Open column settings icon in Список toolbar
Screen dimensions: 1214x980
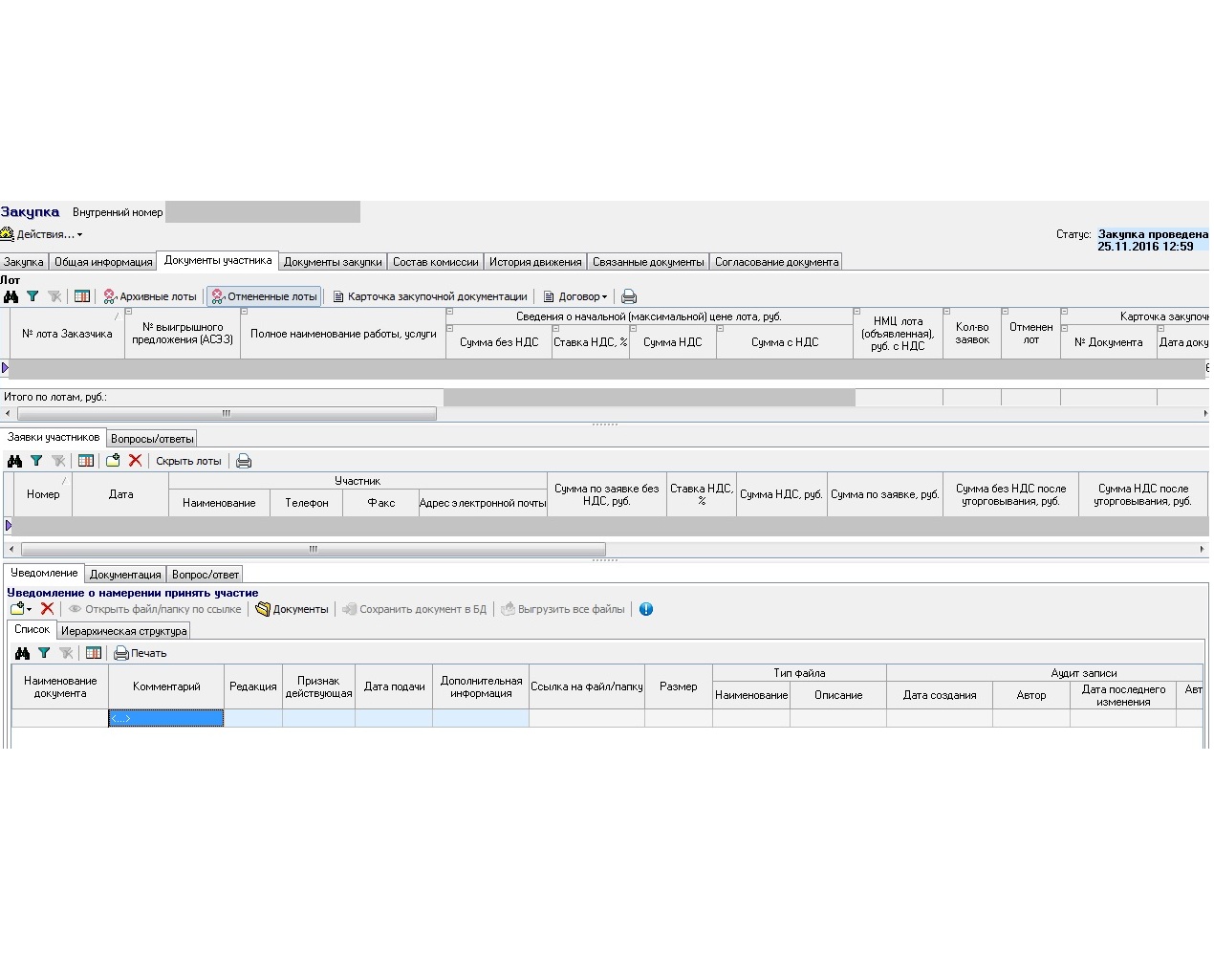pos(94,653)
